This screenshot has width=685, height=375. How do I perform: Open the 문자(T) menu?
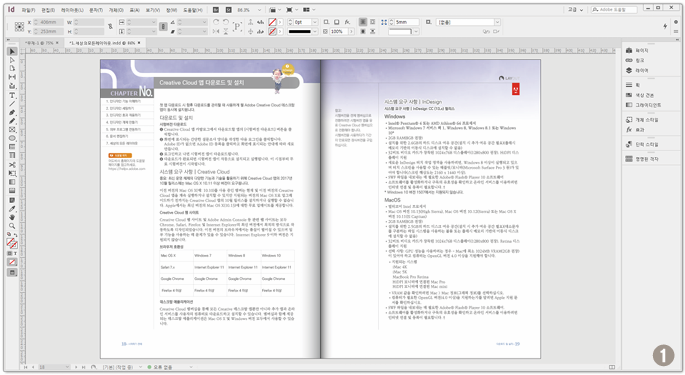point(96,10)
